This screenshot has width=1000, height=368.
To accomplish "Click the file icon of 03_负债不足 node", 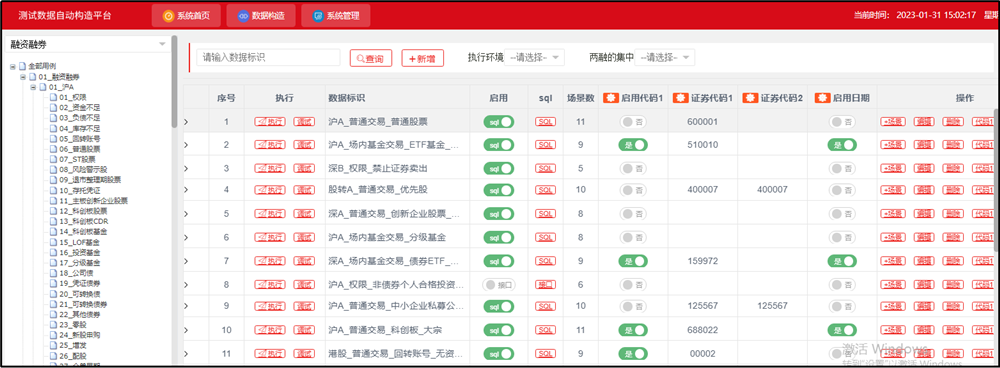I will [x=54, y=117].
